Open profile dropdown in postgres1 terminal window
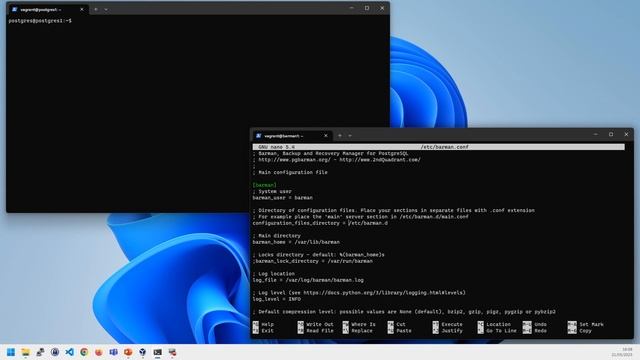This screenshot has height=360, width=640. coord(106,9)
